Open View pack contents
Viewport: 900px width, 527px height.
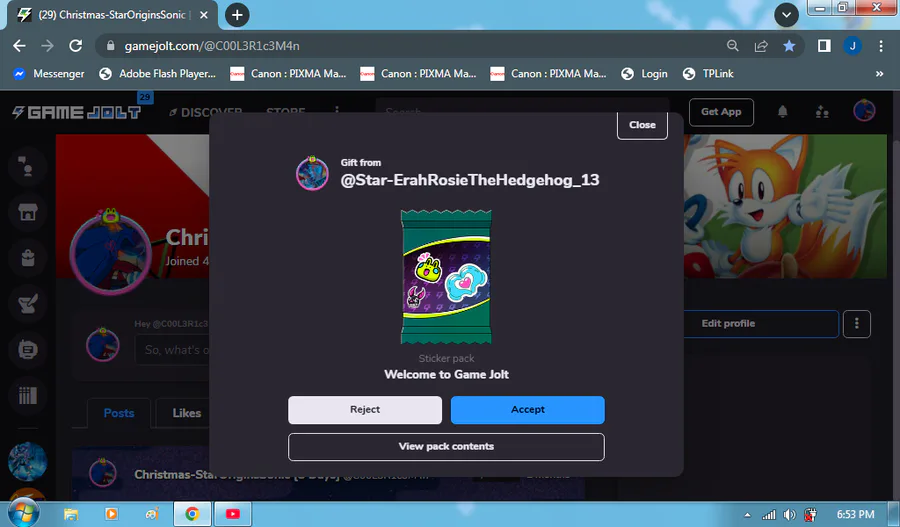coord(446,447)
